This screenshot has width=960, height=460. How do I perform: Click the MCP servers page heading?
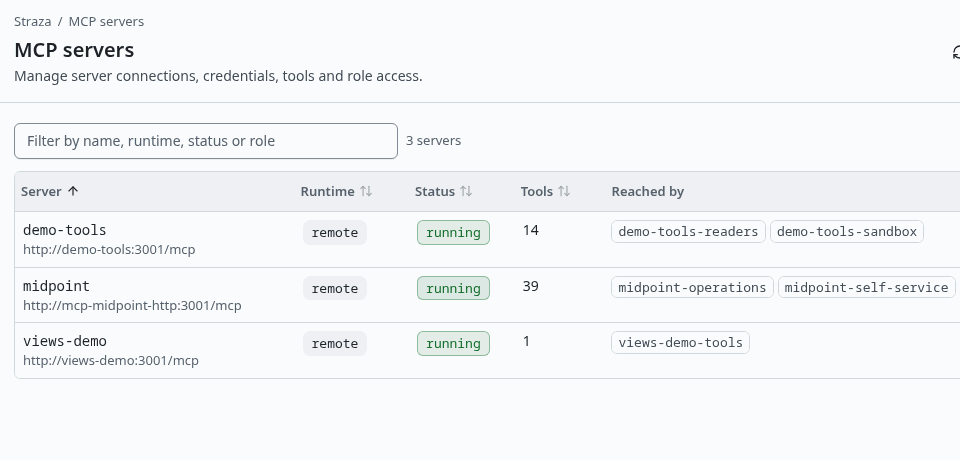(74, 50)
